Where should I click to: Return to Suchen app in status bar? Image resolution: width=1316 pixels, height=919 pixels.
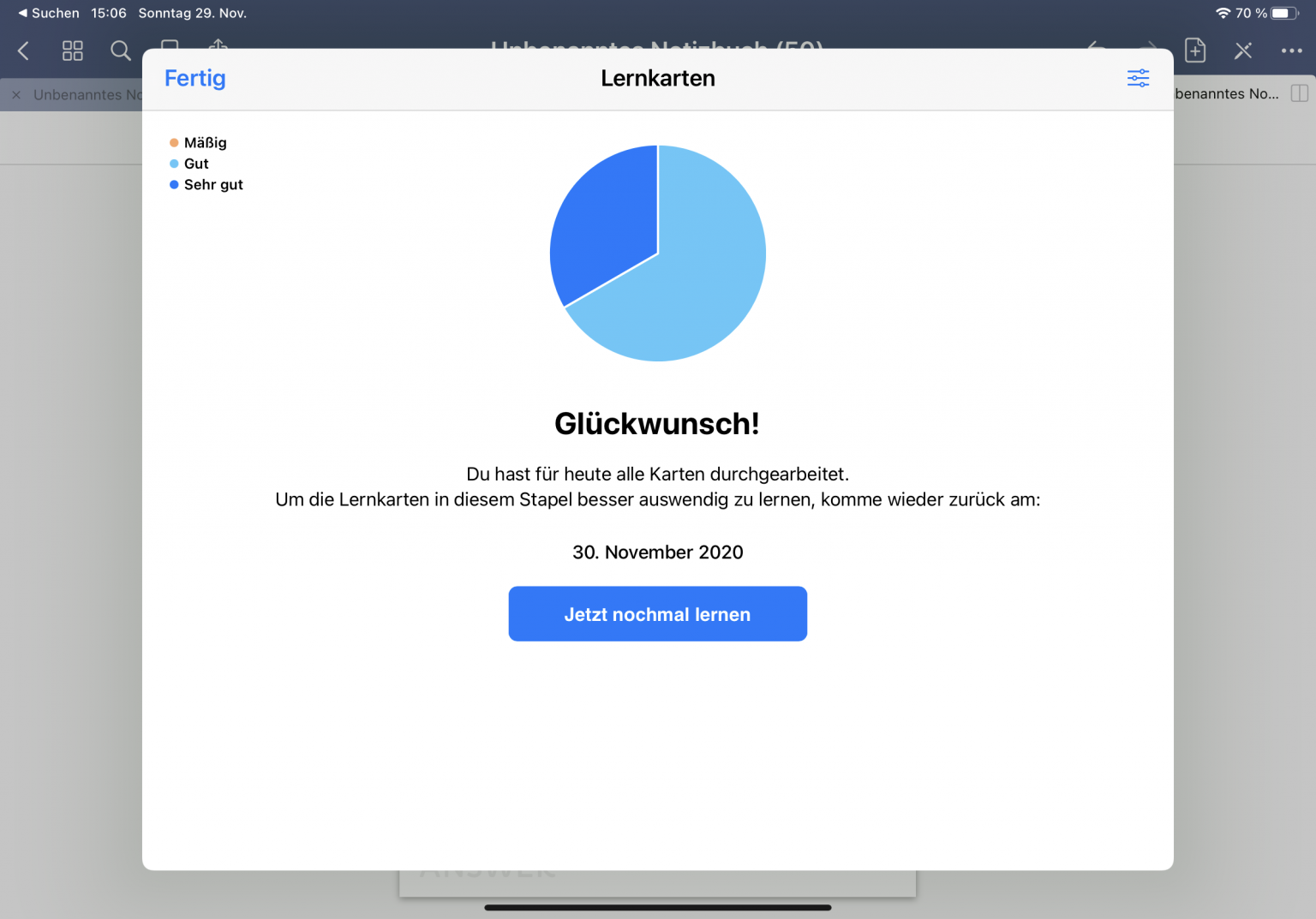[x=49, y=13]
